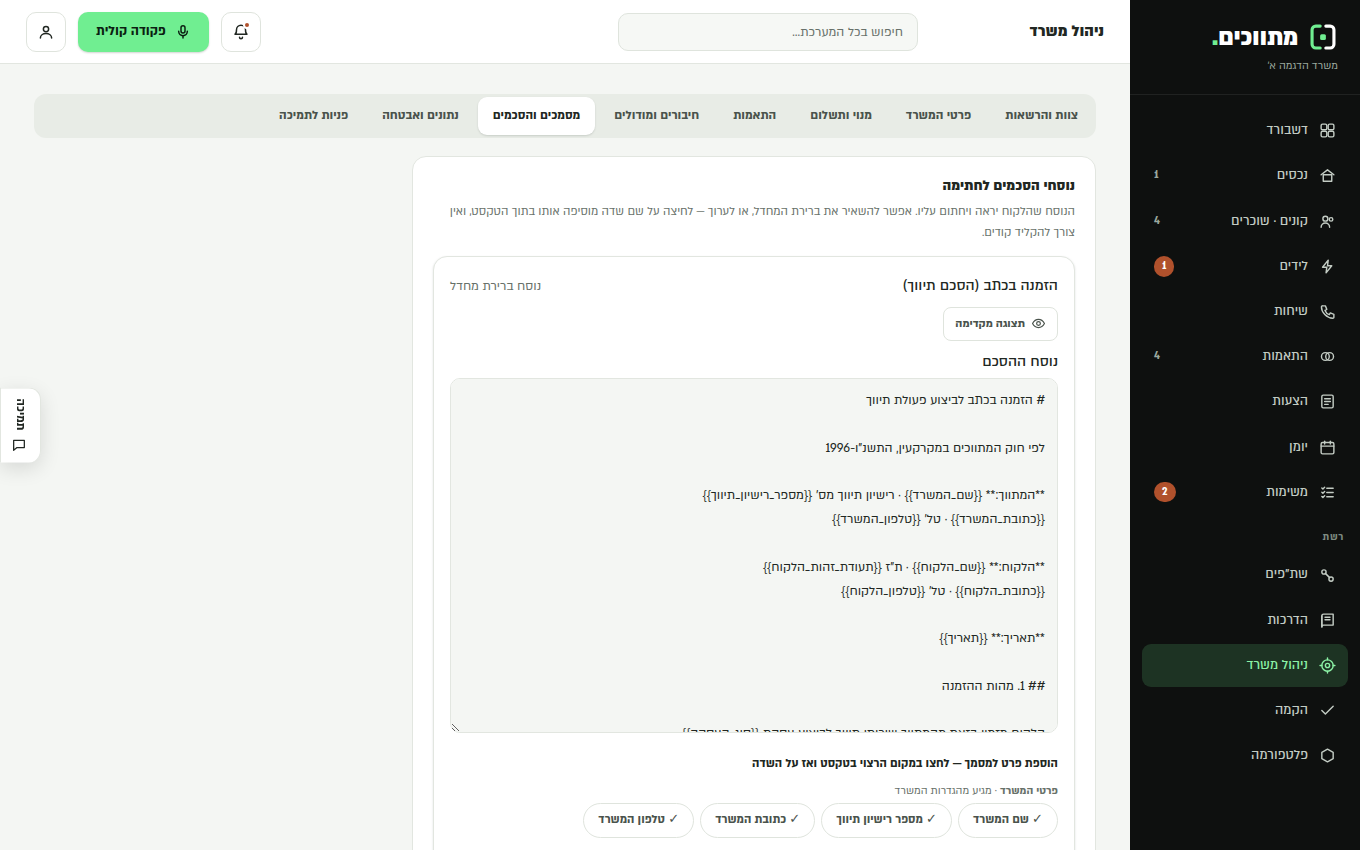Click the נוסחי הסכמים לחתימה heading

[1009, 185]
